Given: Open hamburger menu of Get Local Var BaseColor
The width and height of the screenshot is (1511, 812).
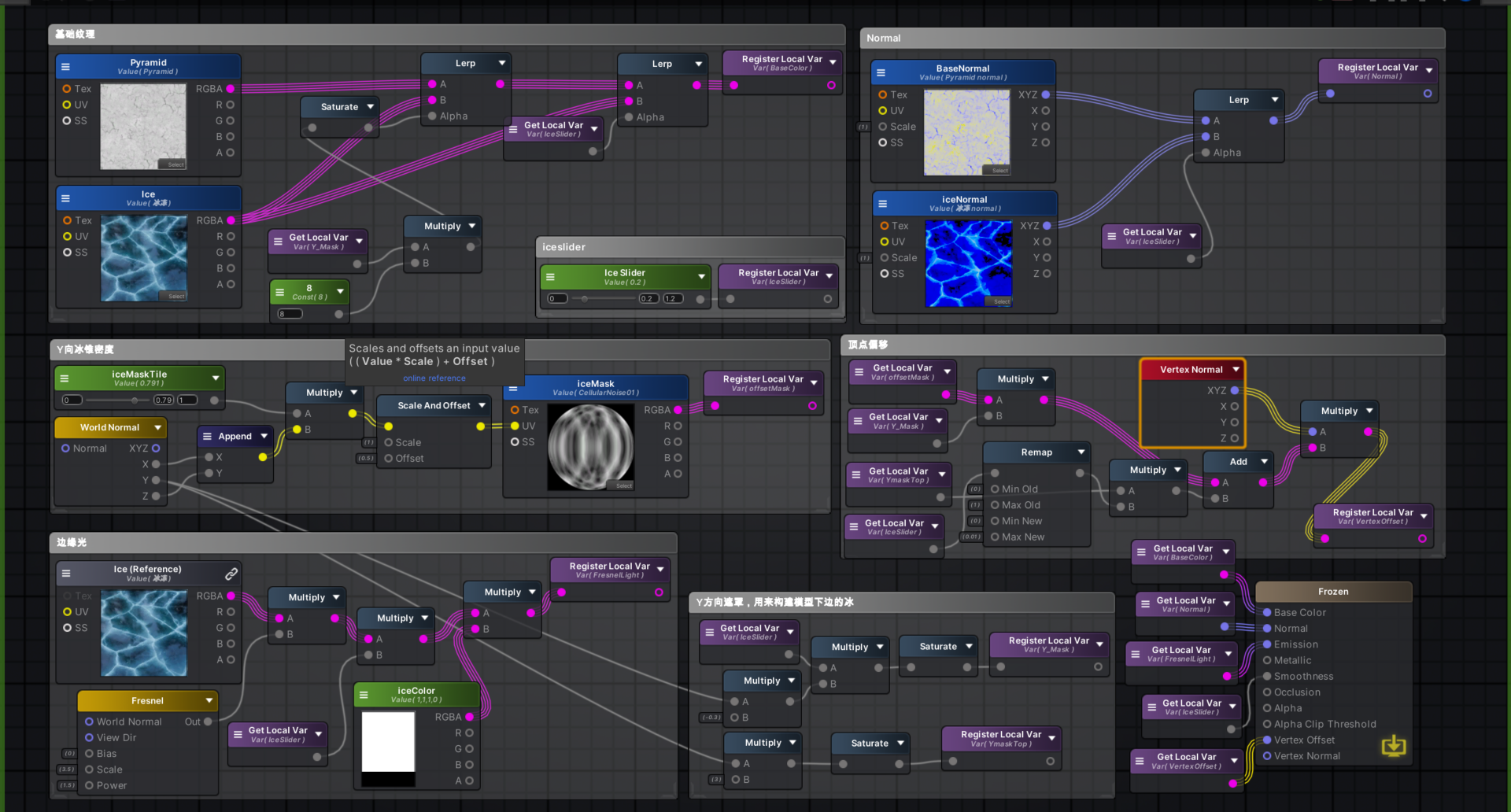Looking at the screenshot, I should tap(1141, 552).
